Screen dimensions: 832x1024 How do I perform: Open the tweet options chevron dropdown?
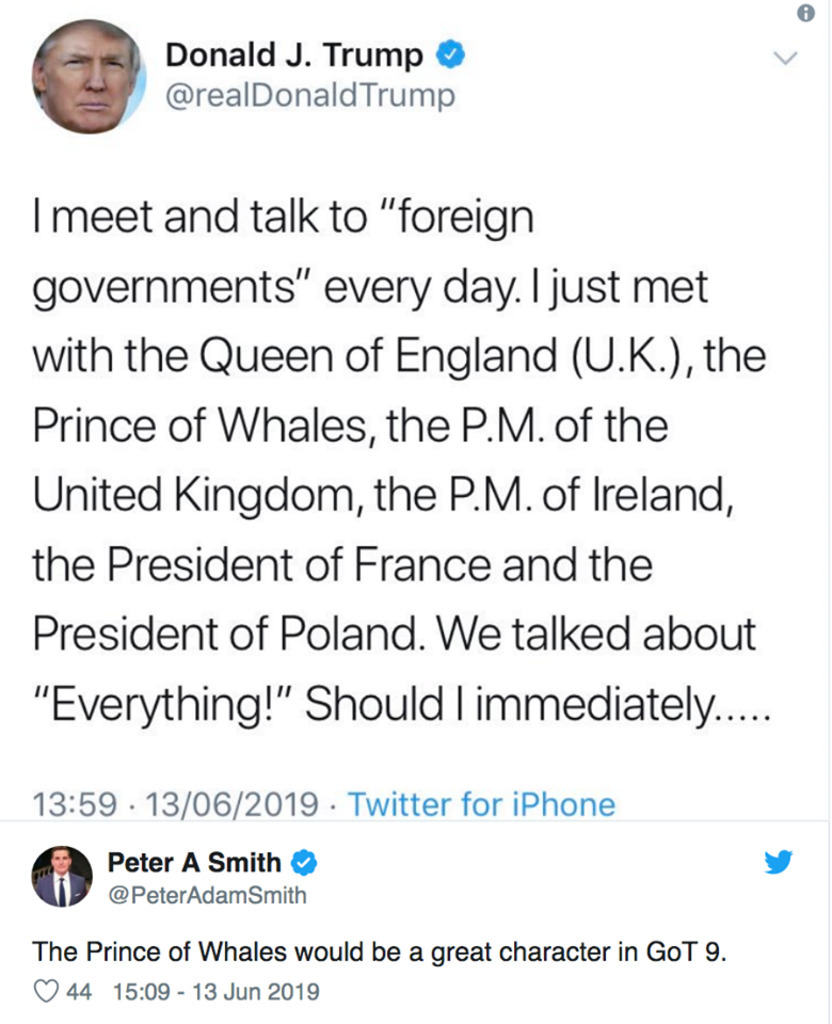point(786,59)
